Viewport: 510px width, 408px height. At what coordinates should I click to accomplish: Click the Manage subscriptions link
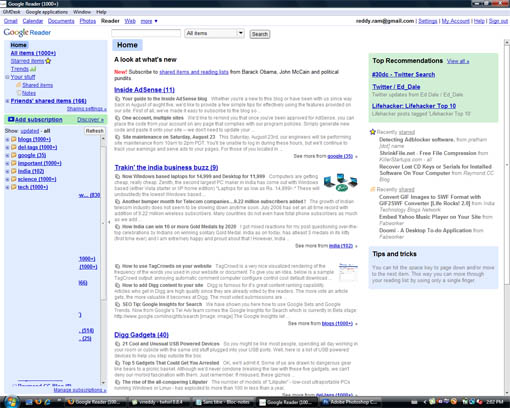[80, 390]
